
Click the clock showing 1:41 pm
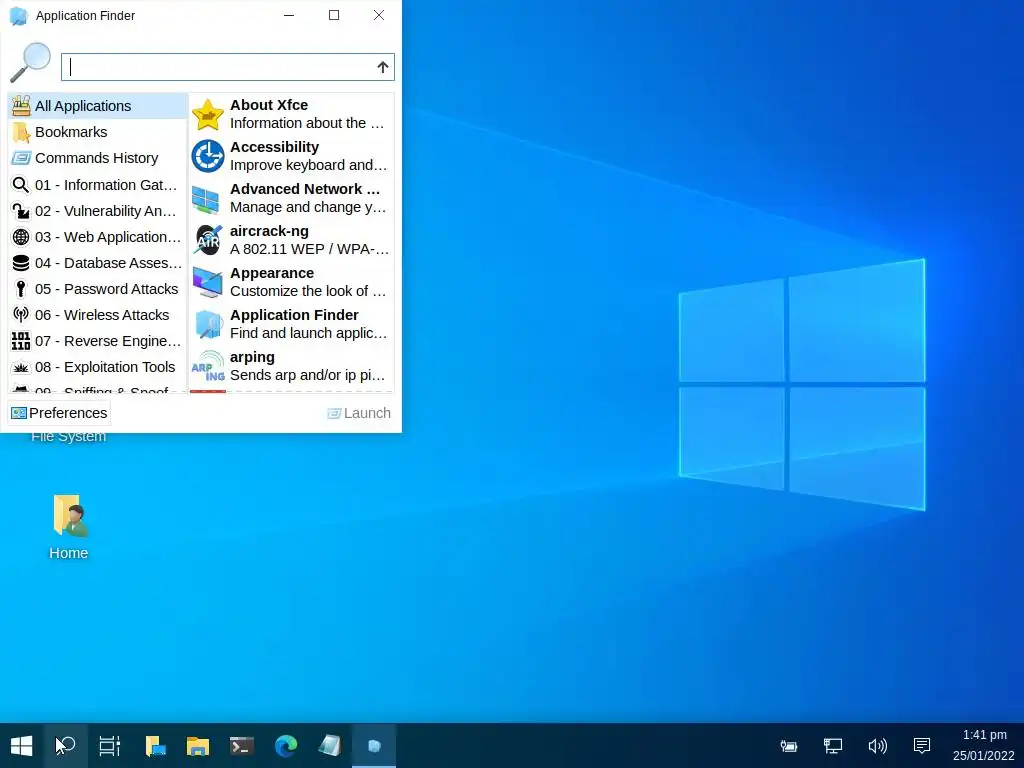[x=984, y=735]
